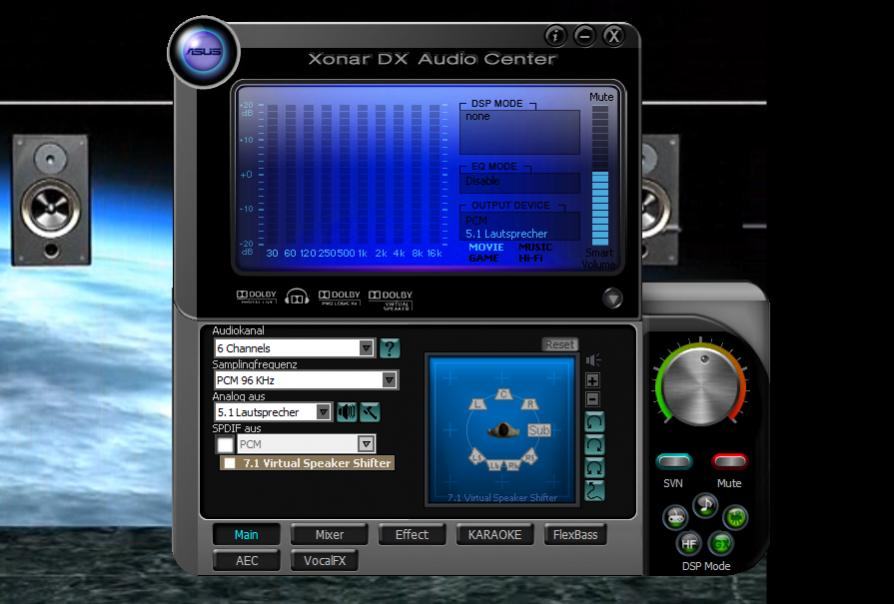Switch to the Effect tab
This screenshot has height=604, width=894.
412,535
